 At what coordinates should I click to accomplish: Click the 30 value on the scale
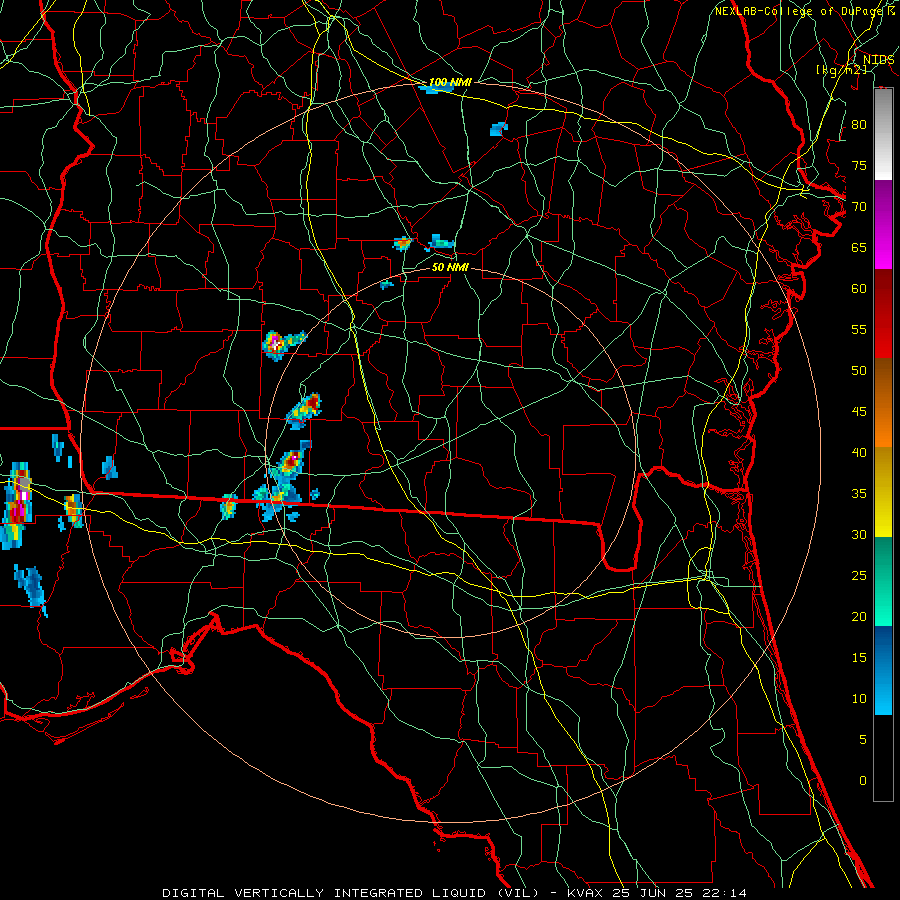pyautogui.click(x=859, y=535)
